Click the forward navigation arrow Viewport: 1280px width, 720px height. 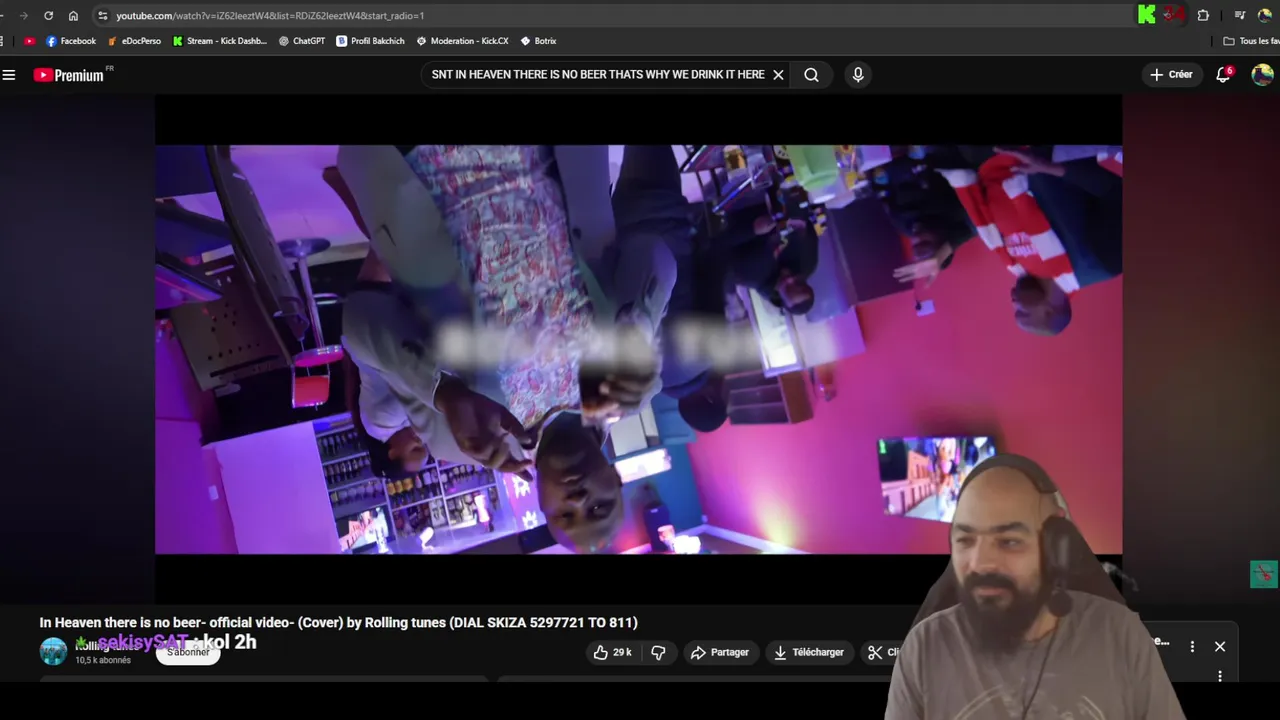tap(24, 15)
